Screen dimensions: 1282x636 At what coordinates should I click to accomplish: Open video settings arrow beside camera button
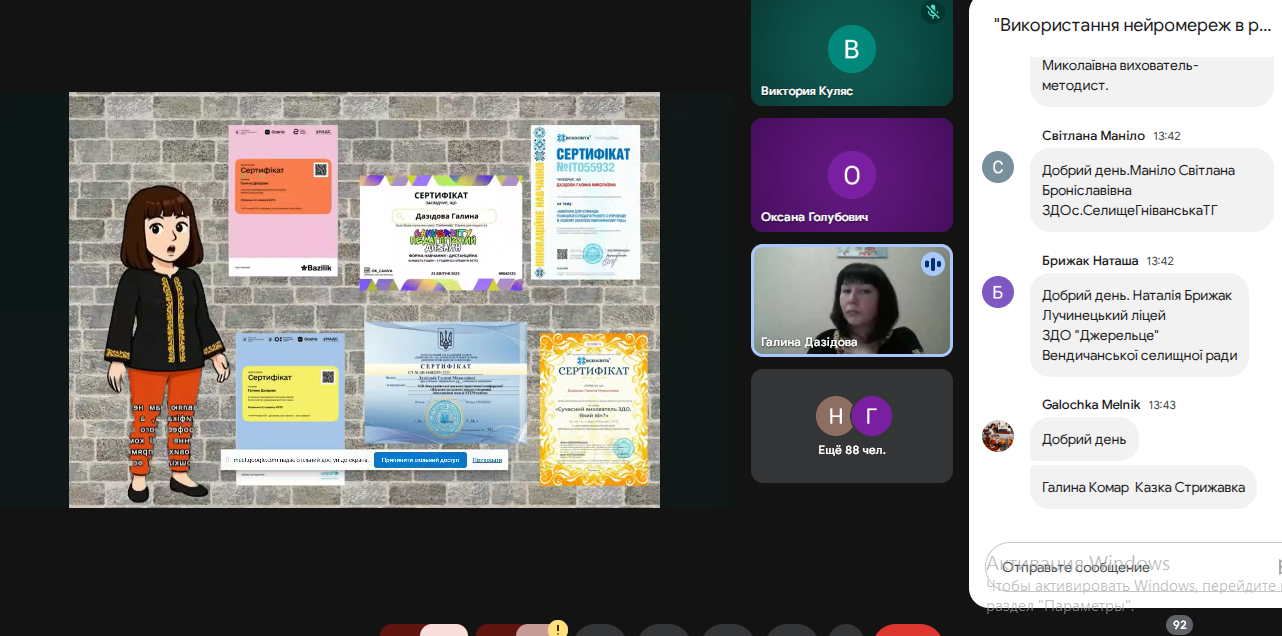tap(496, 631)
